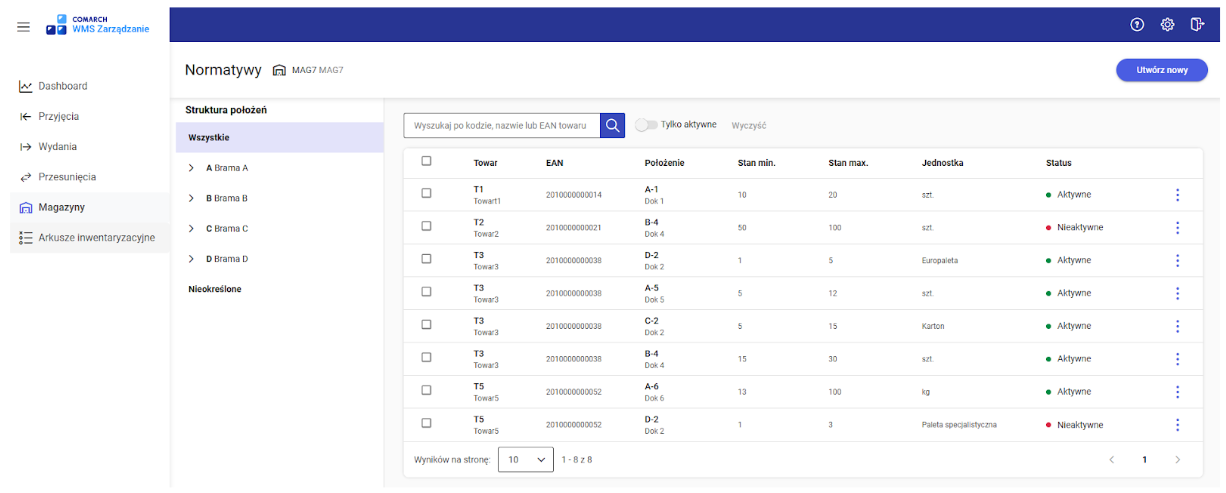Image resolution: width=1226 pixels, height=493 pixels.
Task: Select Nieokreślone in location structure
Action: [x=215, y=289]
